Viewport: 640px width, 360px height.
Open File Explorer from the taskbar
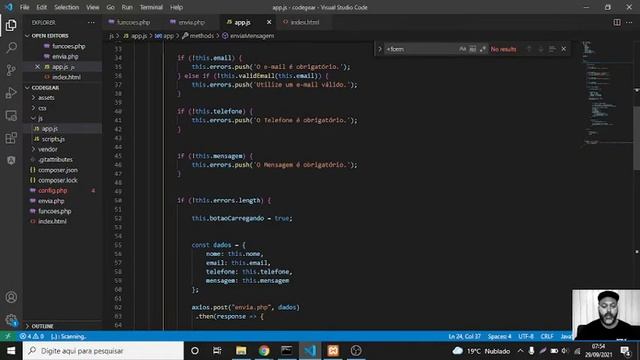click(241, 351)
